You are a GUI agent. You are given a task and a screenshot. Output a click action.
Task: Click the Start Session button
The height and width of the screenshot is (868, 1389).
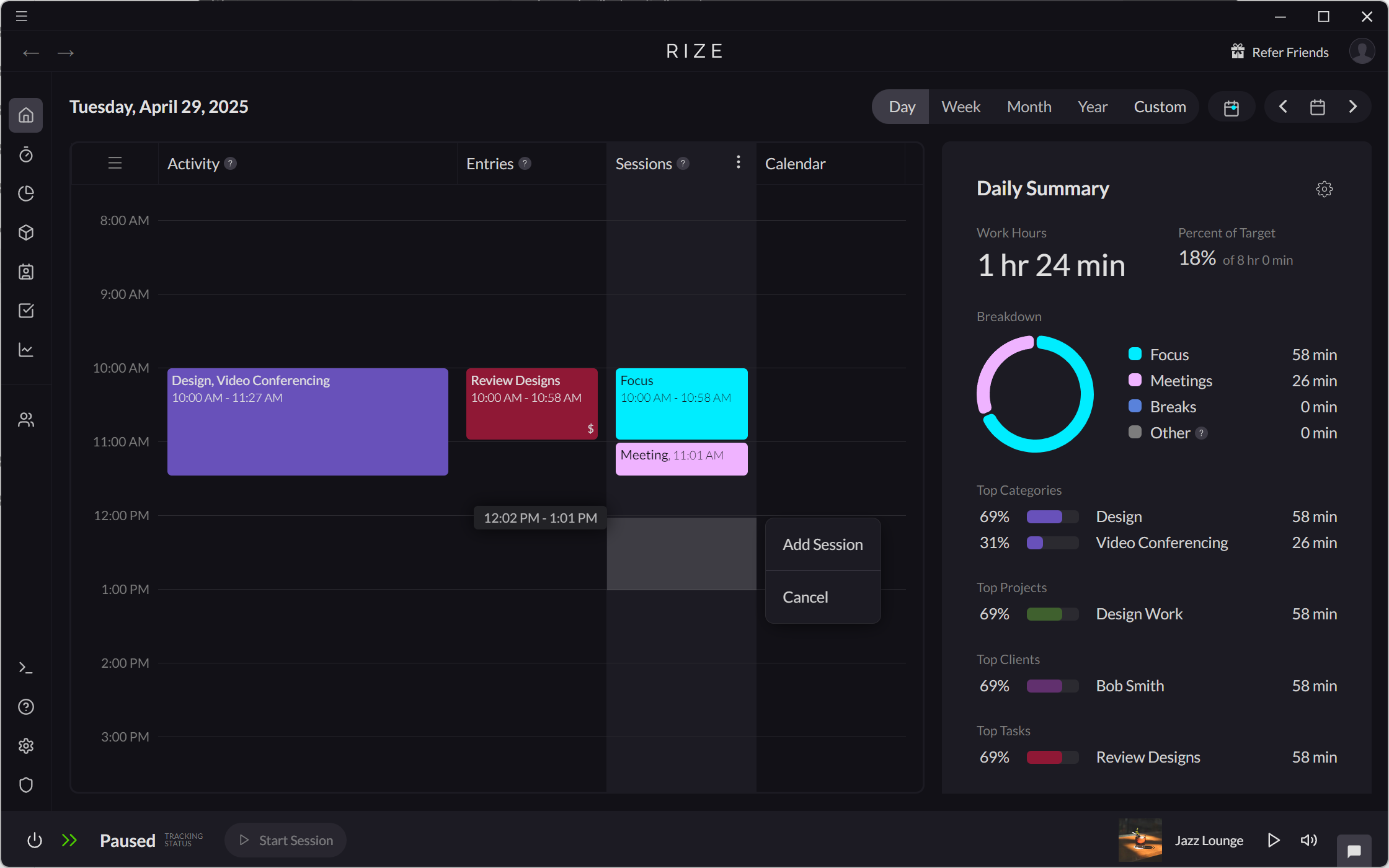coord(285,840)
